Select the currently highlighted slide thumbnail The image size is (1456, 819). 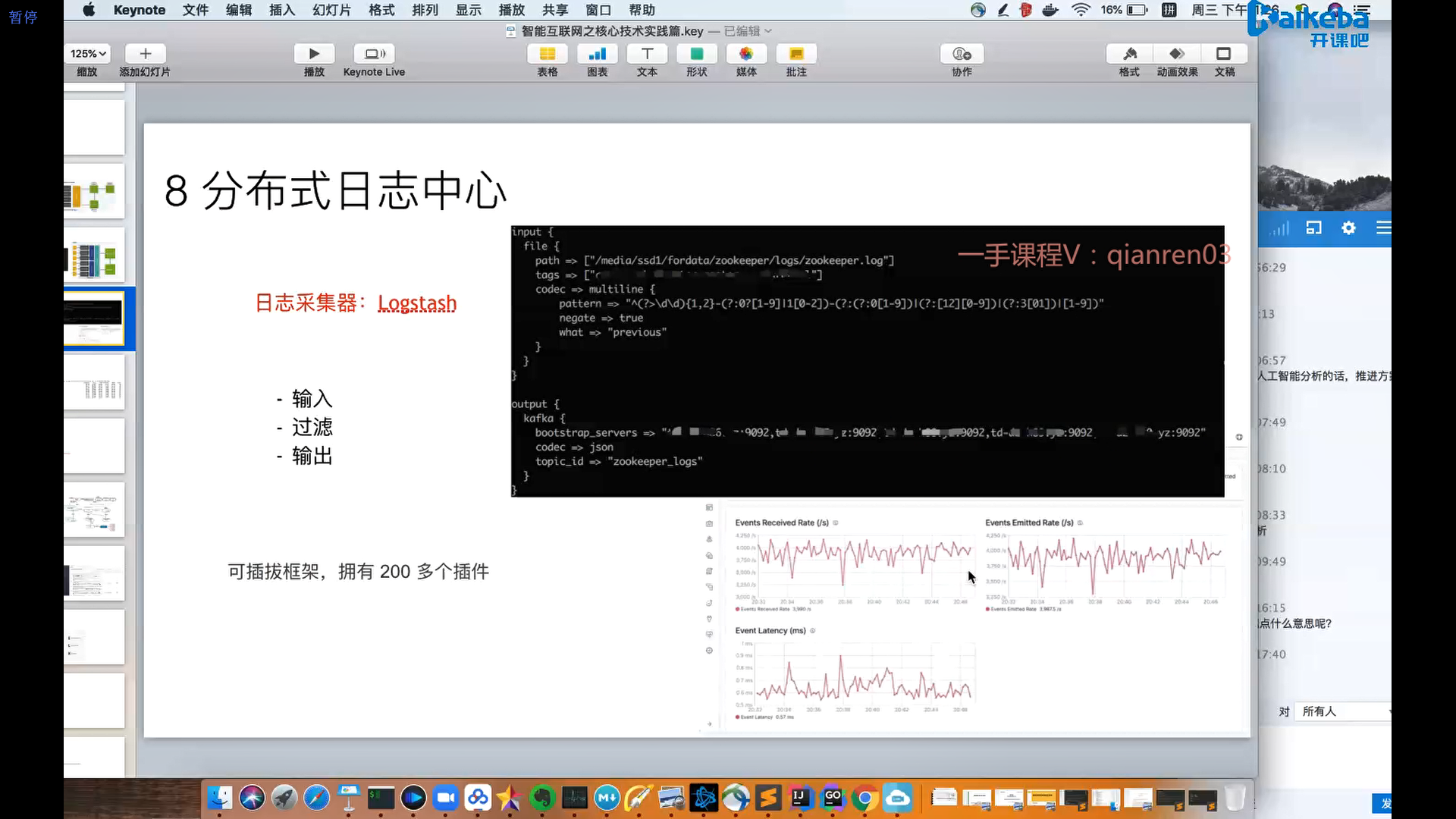coord(94,318)
